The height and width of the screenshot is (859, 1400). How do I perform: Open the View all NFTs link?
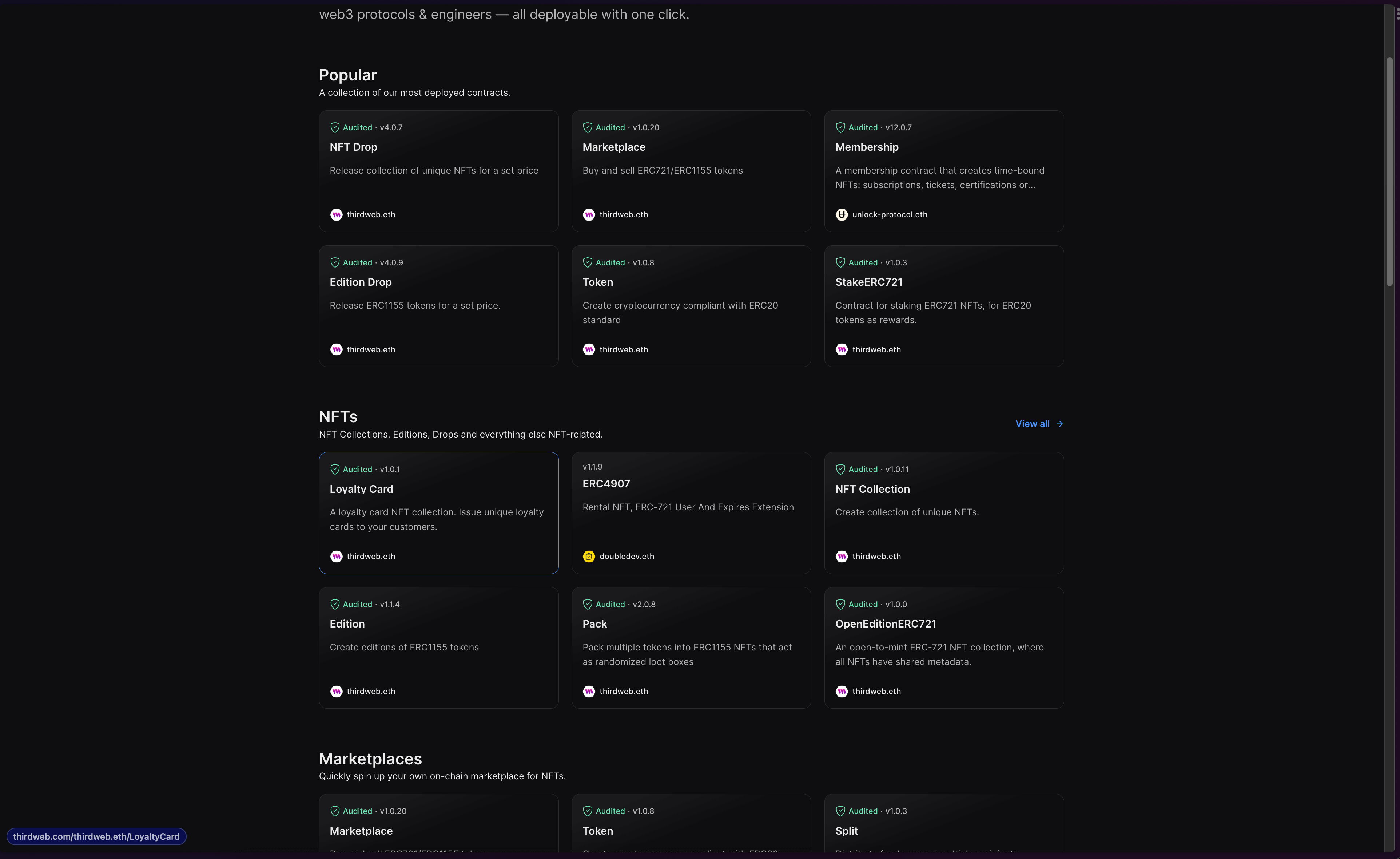(1033, 424)
